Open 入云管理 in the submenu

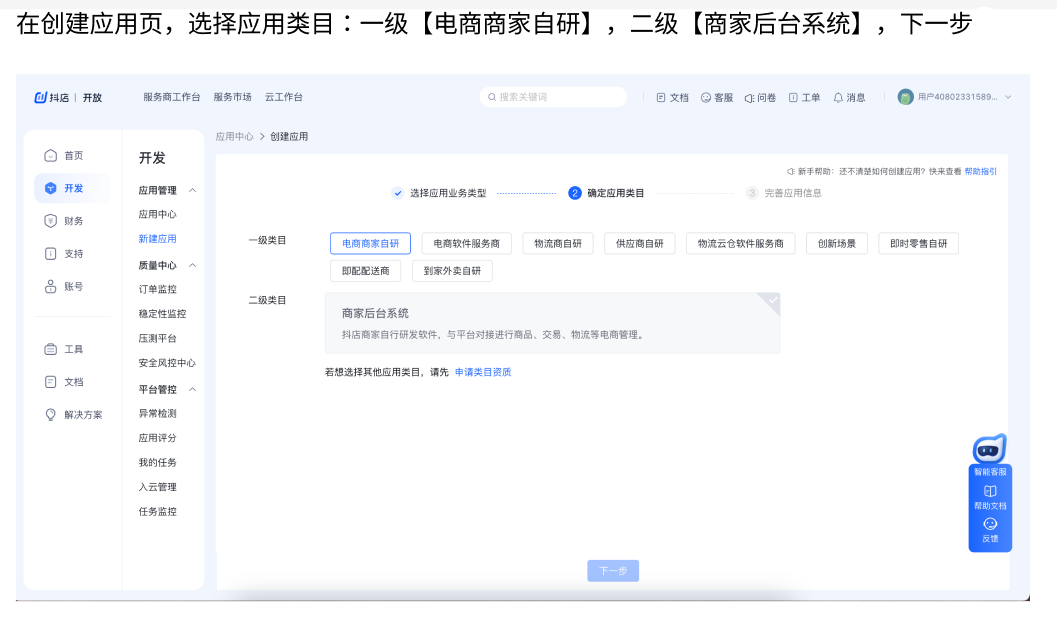(x=158, y=487)
